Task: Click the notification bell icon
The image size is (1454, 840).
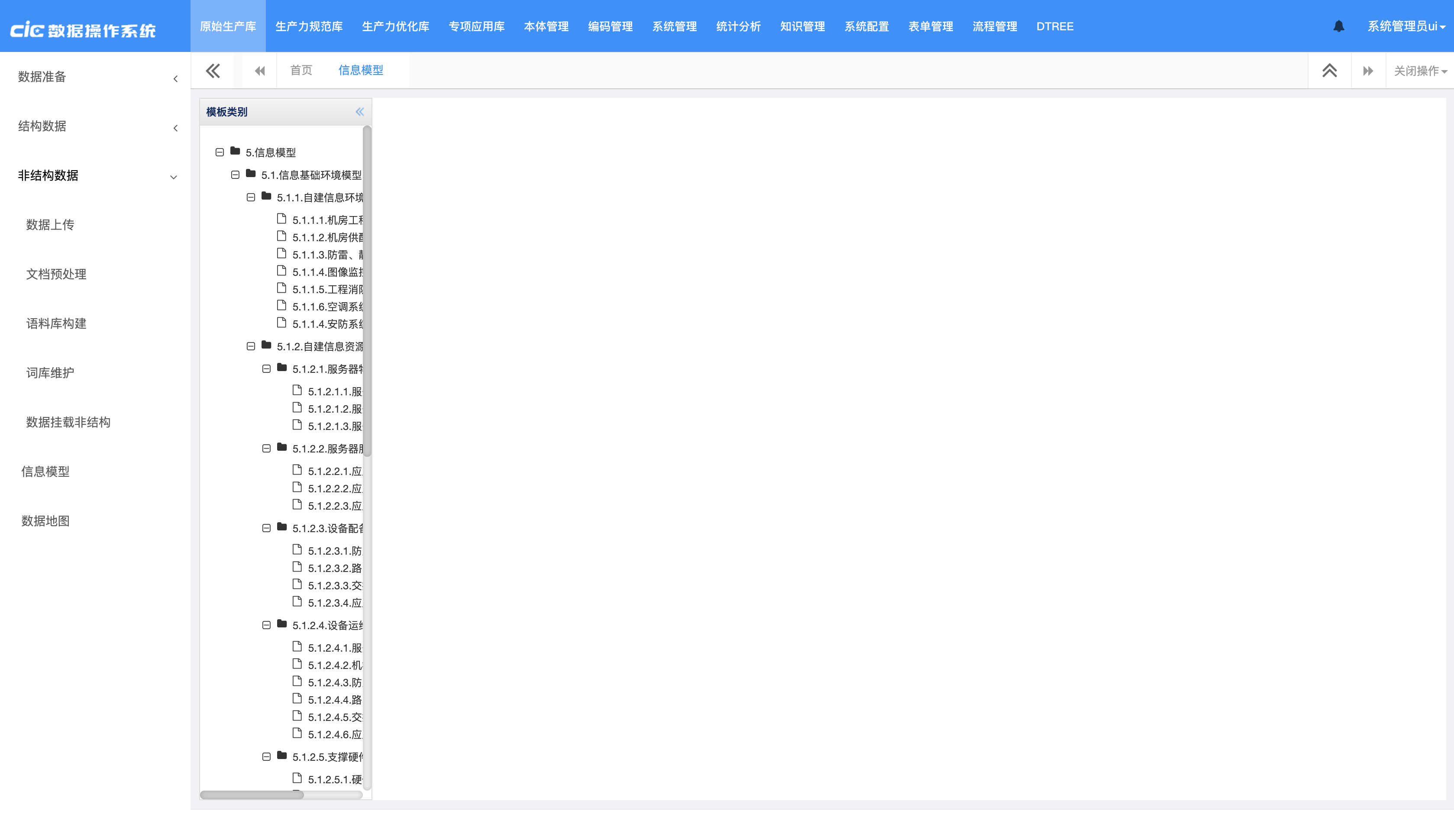Action: [x=1339, y=26]
